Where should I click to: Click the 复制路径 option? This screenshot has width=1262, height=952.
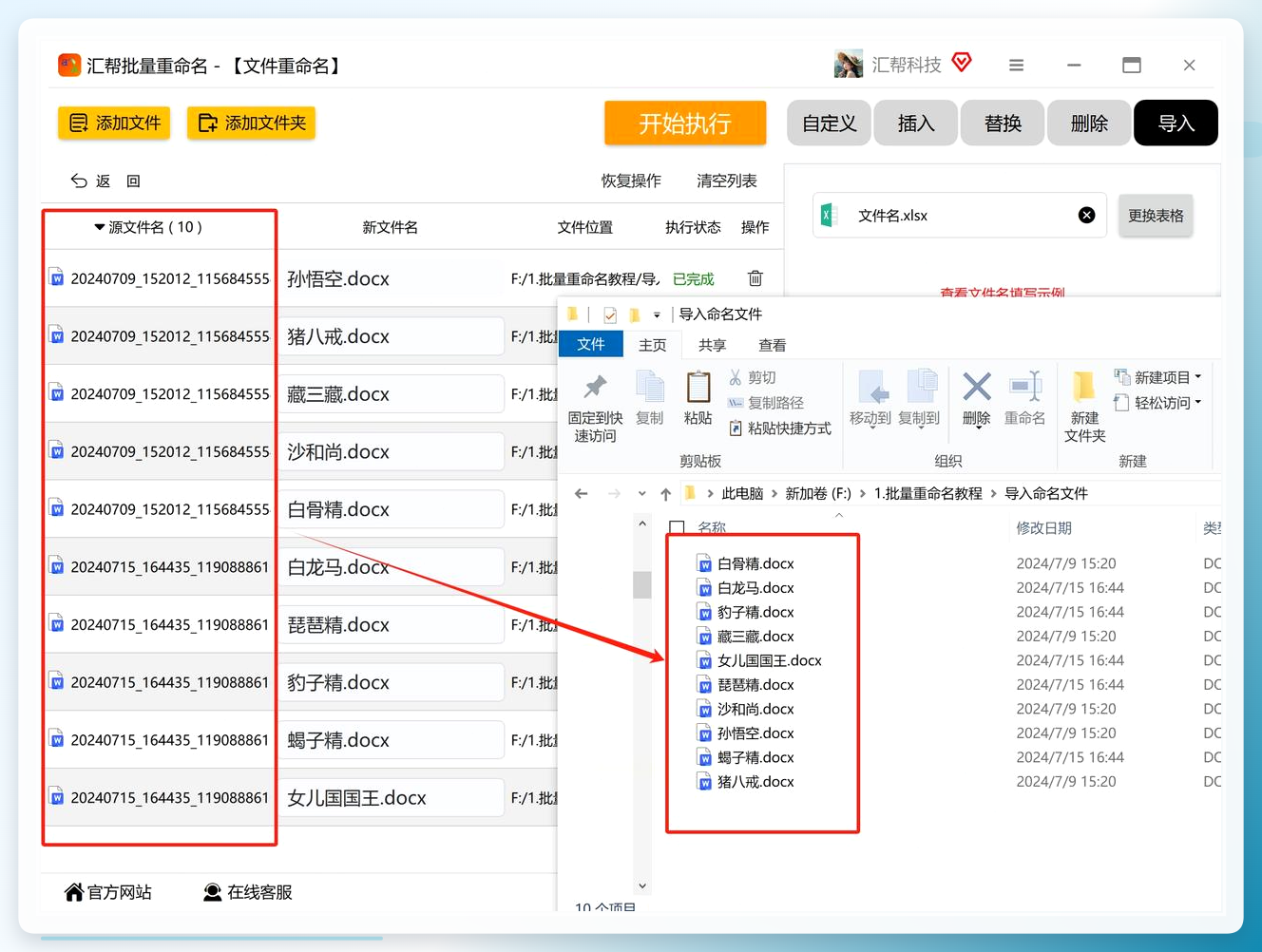click(766, 403)
